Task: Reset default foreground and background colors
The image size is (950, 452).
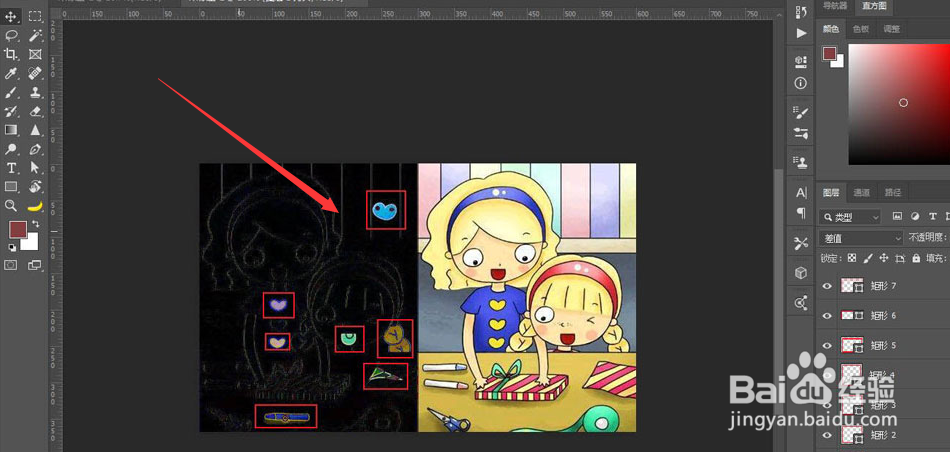Action: pos(12,247)
